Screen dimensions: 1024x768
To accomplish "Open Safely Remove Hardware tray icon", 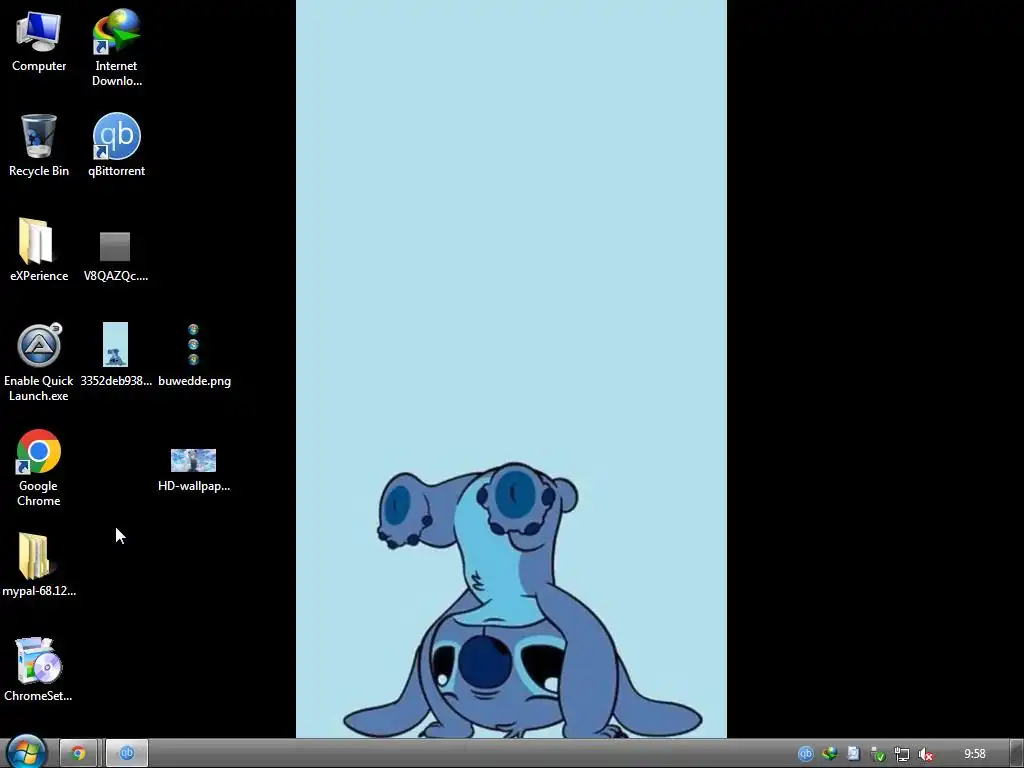I will coord(878,754).
